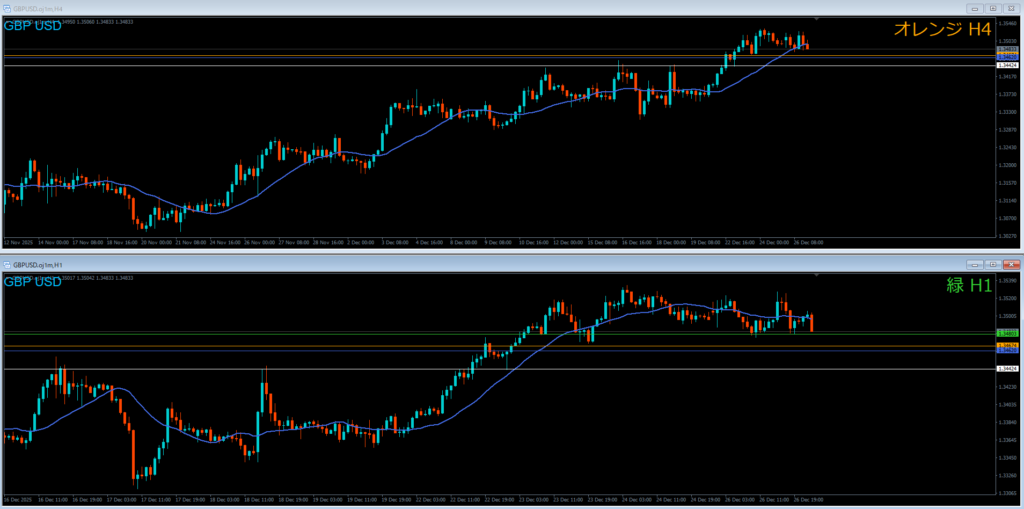Viewport: 1024px width, 509px height.
Task: Minimize the GBPUSD H1 chart window
Action: point(973,264)
